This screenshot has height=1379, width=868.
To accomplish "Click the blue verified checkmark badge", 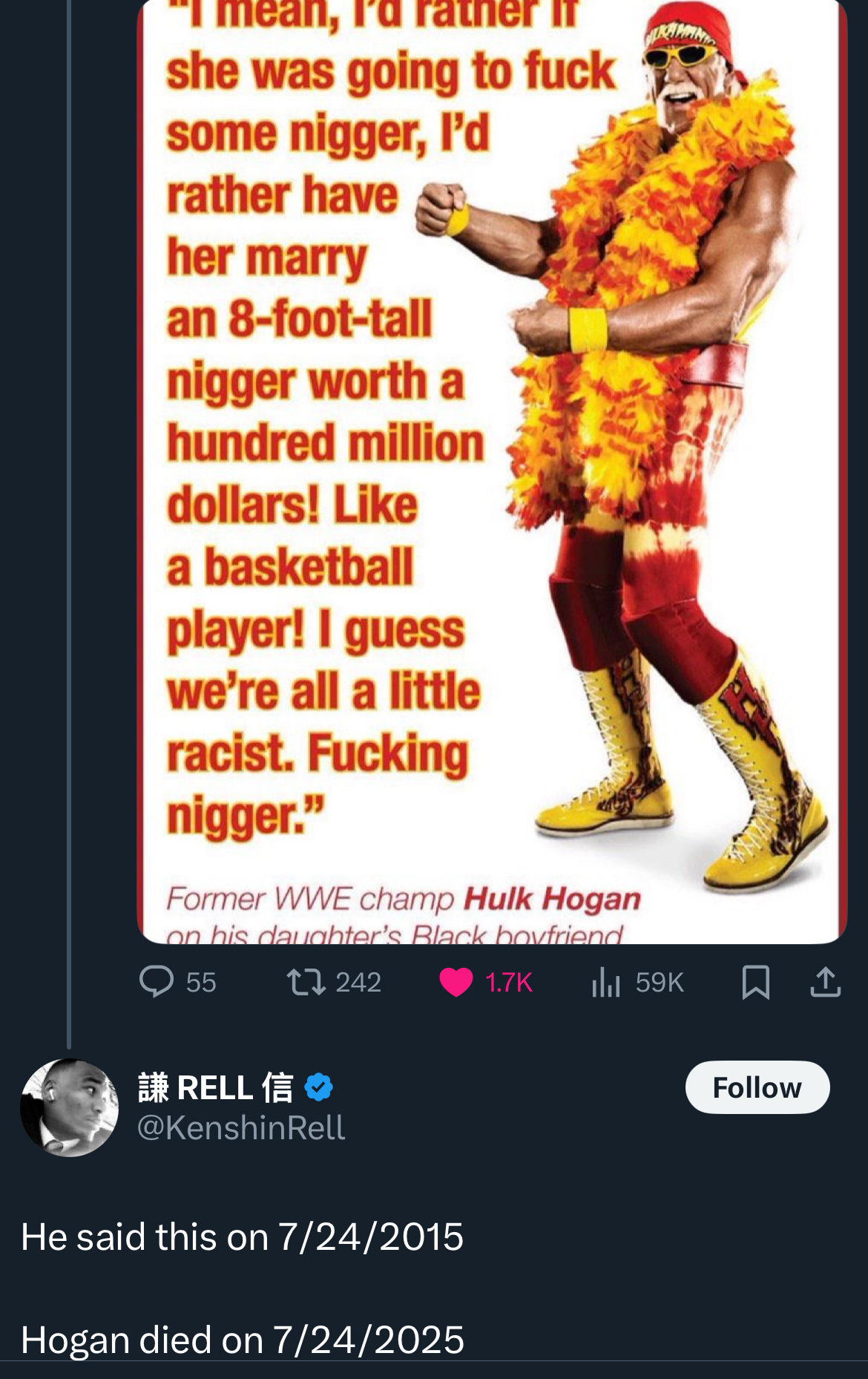I will pos(318,1087).
